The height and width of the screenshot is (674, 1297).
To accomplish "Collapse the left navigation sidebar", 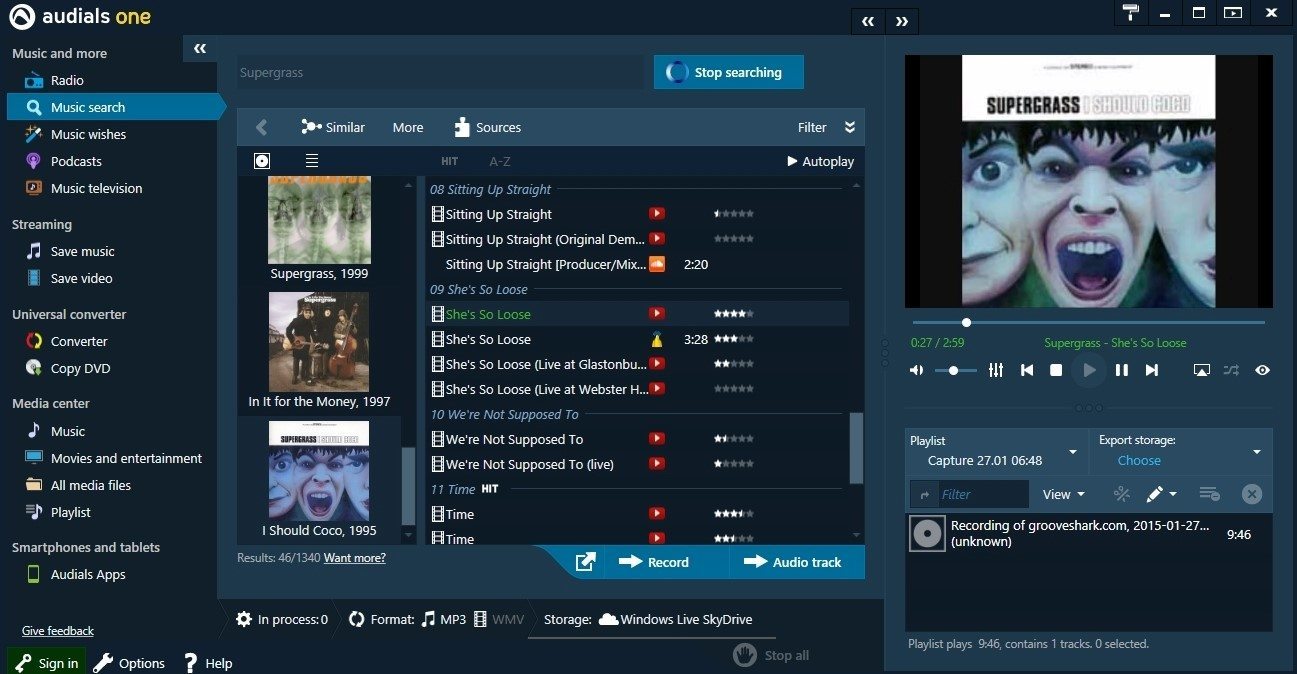I will tap(200, 48).
